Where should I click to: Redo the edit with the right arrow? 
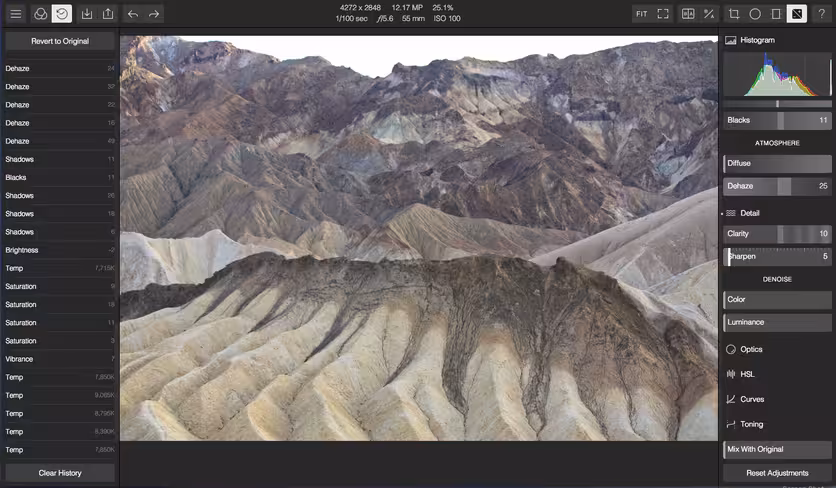(x=154, y=14)
